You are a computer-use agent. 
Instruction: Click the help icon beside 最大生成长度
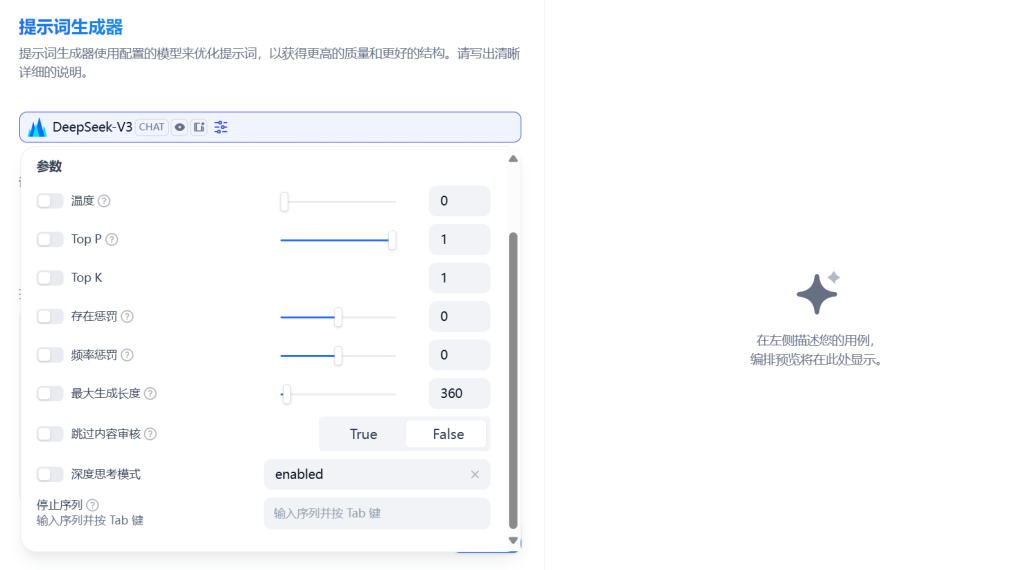point(150,394)
